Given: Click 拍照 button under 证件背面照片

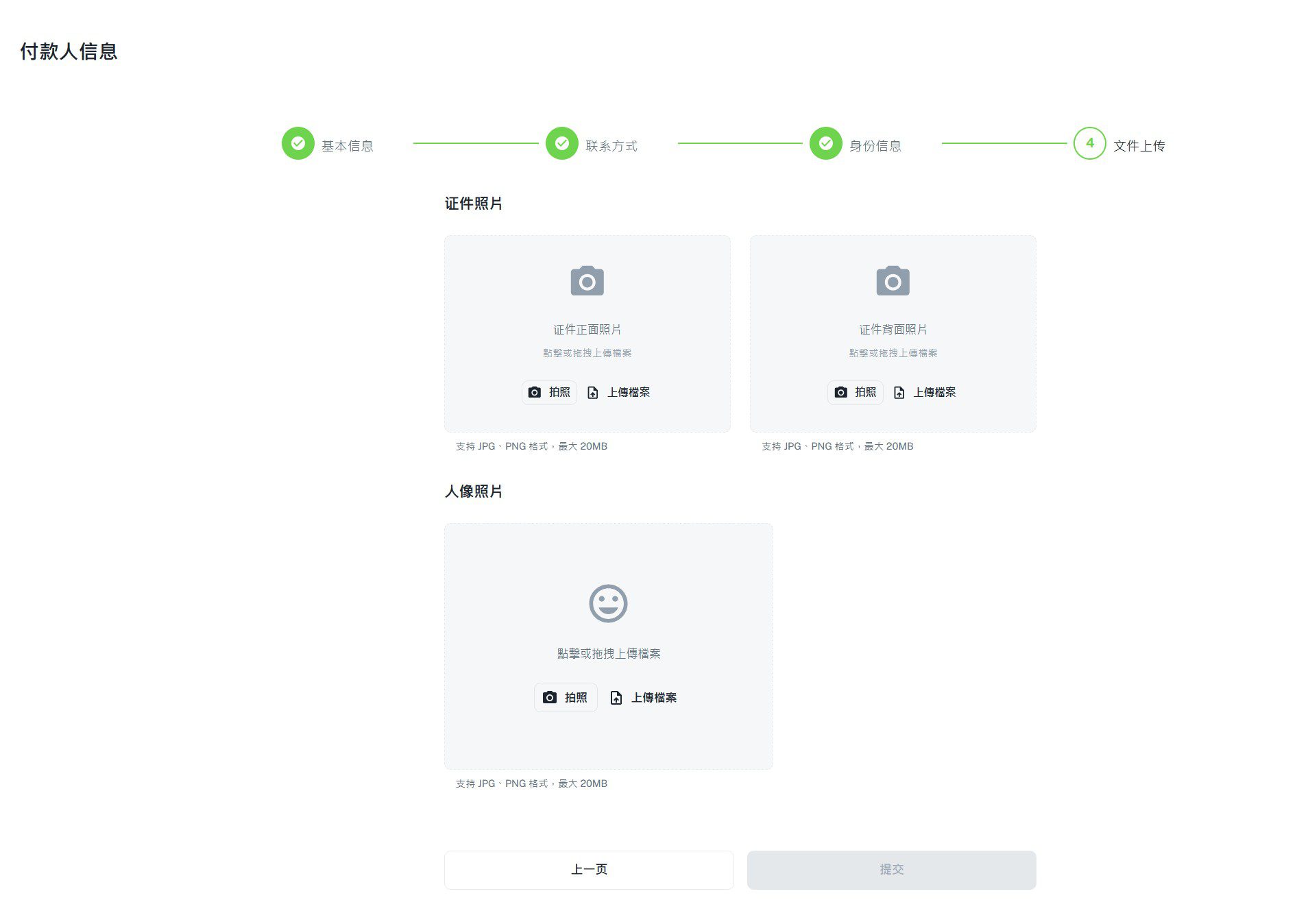Looking at the screenshot, I should pyautogui.click(x=855, y=392).
